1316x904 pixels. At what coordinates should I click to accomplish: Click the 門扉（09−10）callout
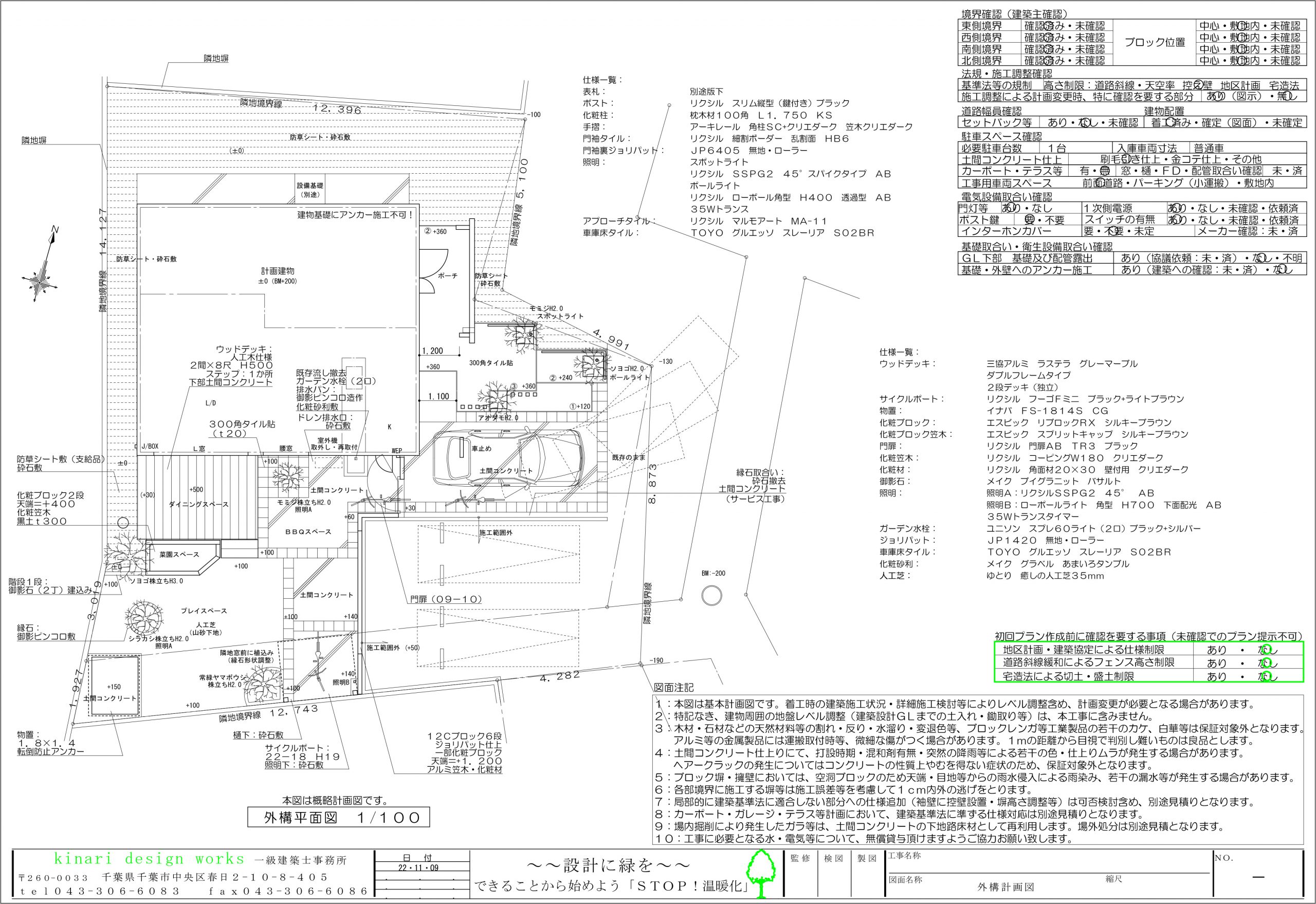tap(446, 599)
